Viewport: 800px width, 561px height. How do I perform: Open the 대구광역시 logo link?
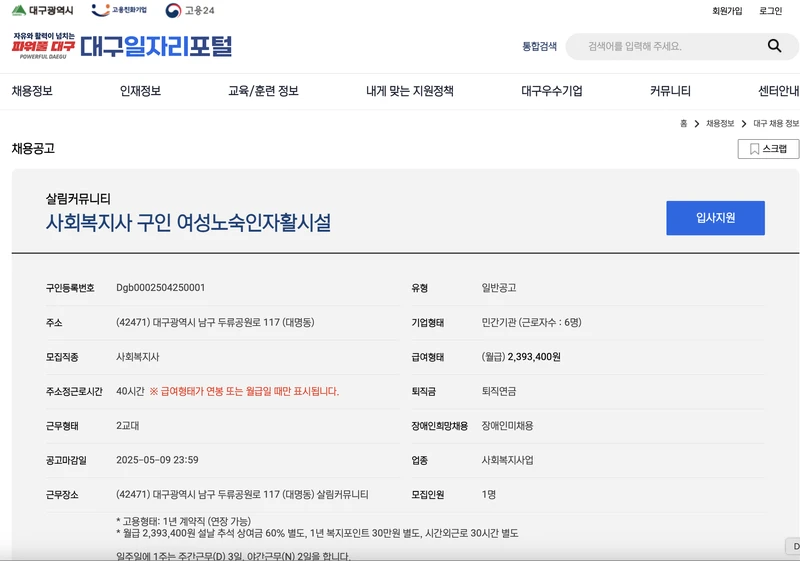pyautogui.click(x=42, y=10)
